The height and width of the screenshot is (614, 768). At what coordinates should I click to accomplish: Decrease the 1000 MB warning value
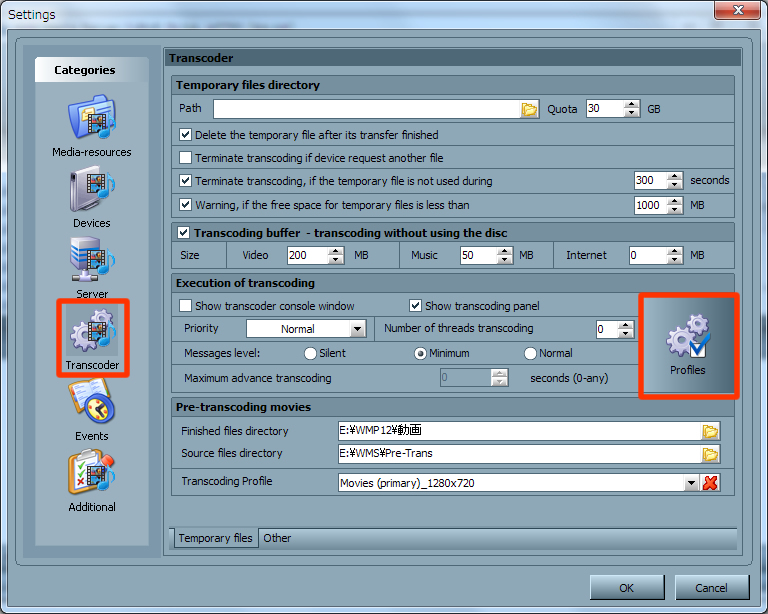click(675, 209)
